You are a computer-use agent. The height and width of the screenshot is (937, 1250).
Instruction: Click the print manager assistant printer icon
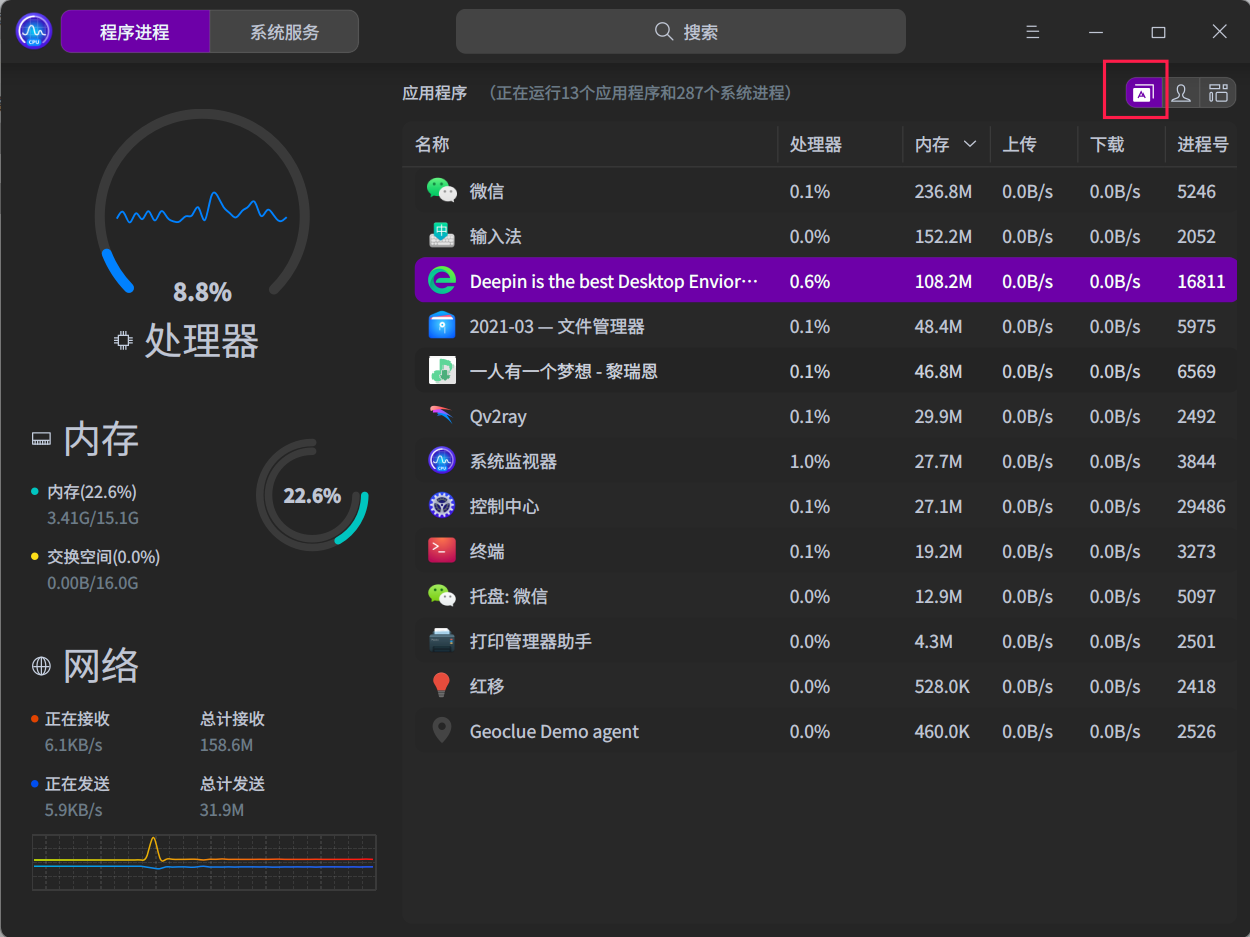[x=441, y=641]
